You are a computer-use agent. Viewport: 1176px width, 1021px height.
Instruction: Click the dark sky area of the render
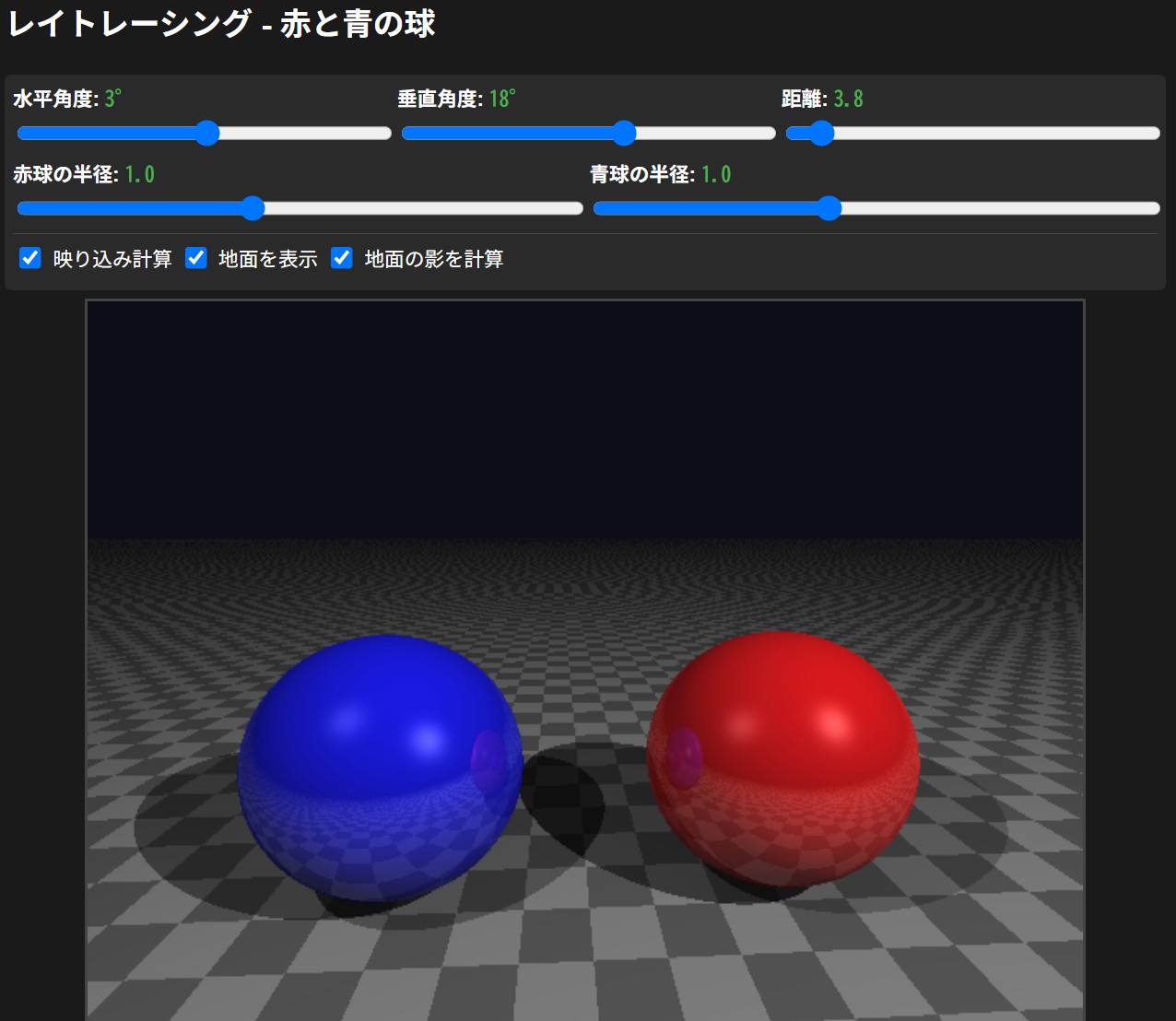(x=585, y=415)
